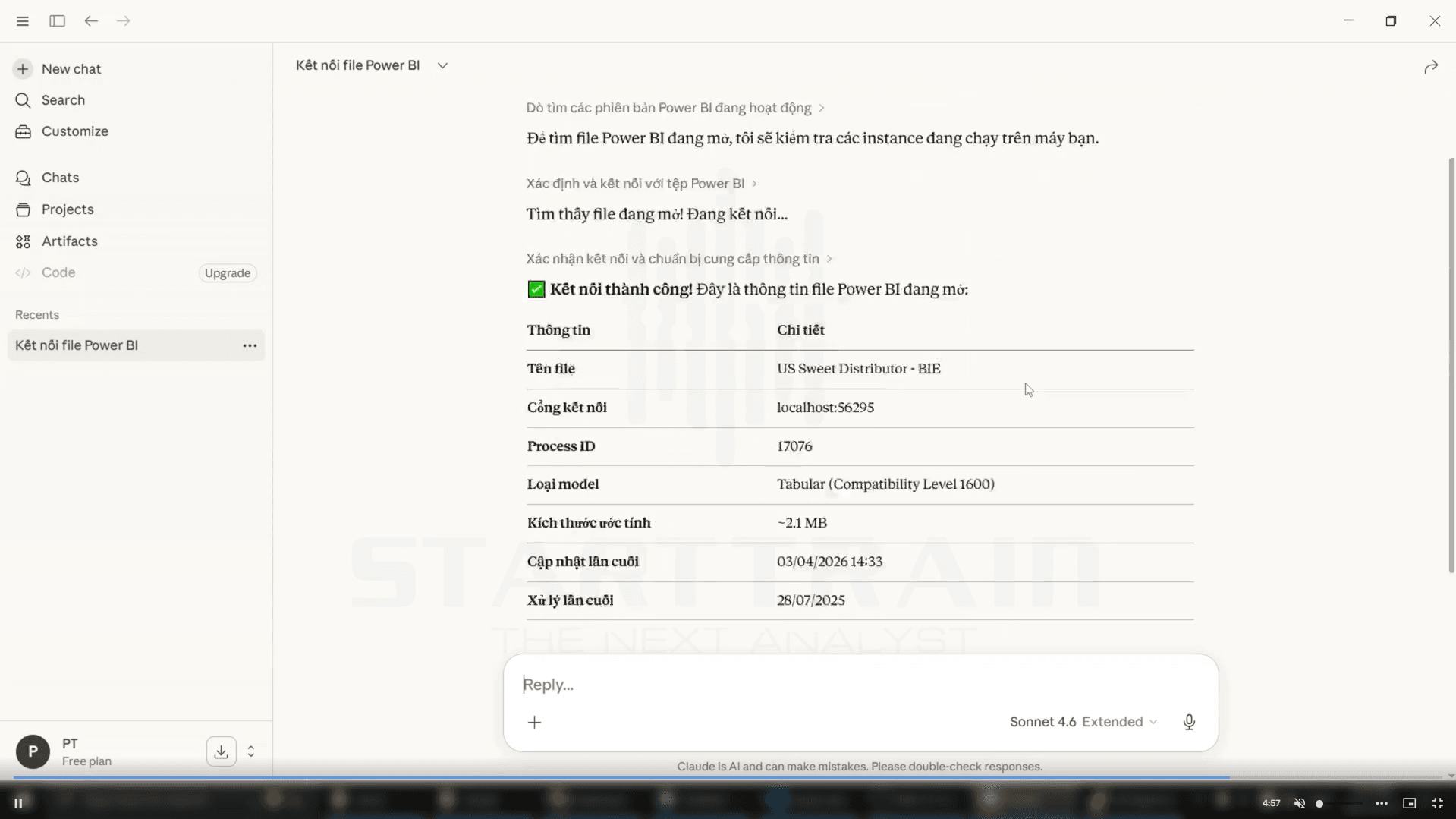
Task: Expand the account menu up-down chevron
Action: (251, 752)
